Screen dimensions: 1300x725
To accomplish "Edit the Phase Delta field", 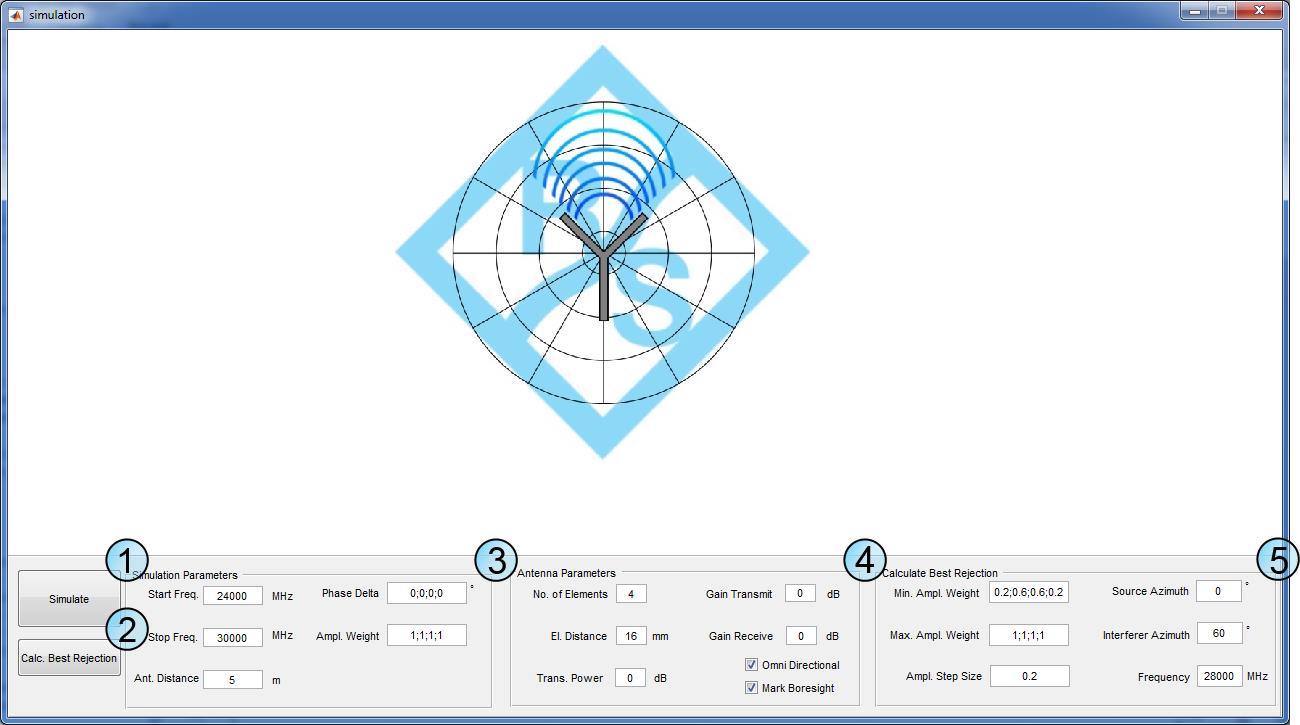I will [426, 593].
